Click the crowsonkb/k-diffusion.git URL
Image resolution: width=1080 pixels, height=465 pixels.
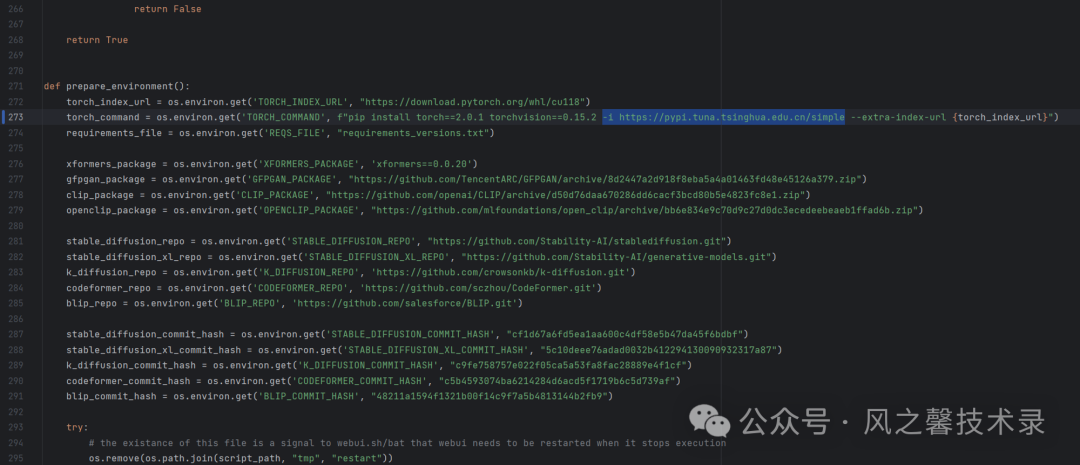[x=503, y=272]
